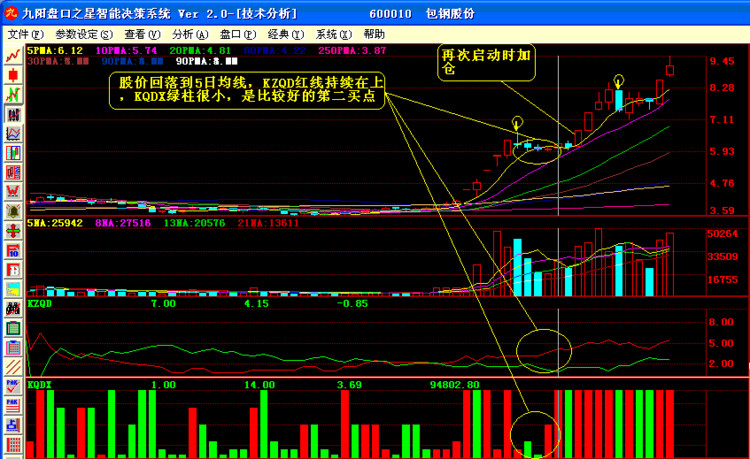Open the 分析(A) menu
The width and height of the screenshot is (750, 459).
tap(190, 34)
